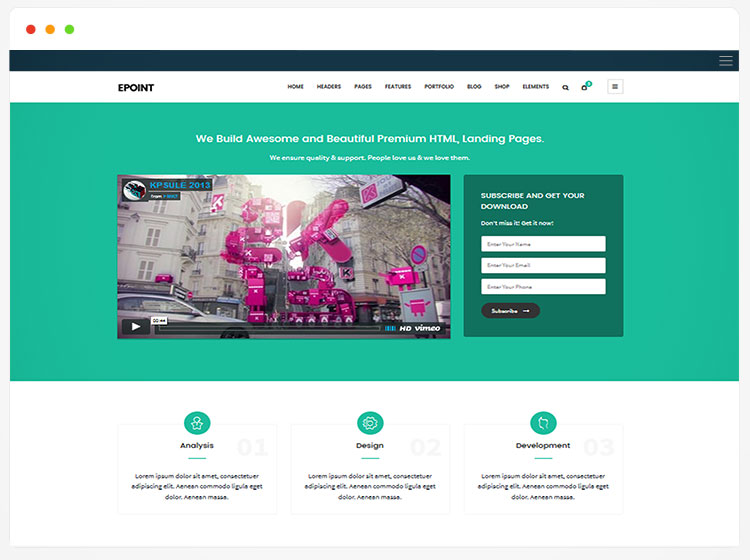Open the shopping cart icon
Viewport: 750px width, 560px height.
[x=585, y=87]
